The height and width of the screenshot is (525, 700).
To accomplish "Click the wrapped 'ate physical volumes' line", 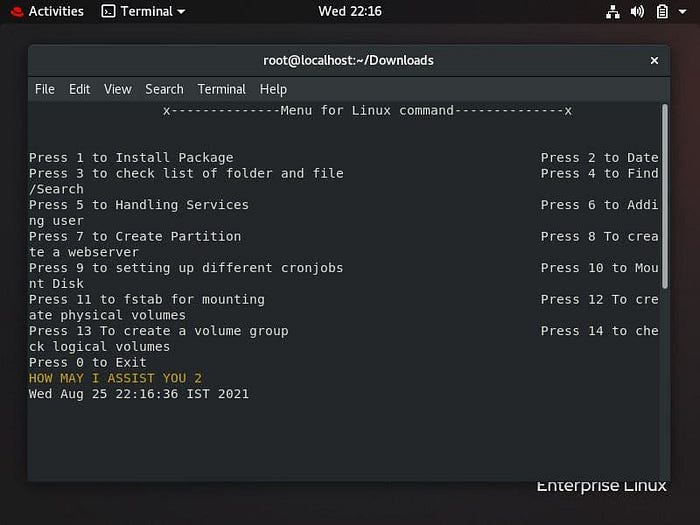I will (x=108, y=315).
